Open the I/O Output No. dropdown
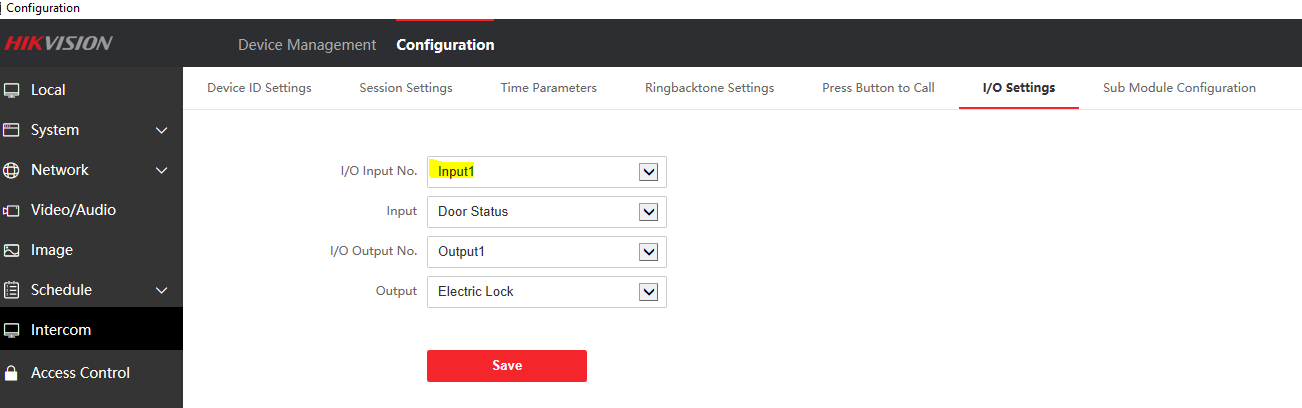 tap(648, 252)
